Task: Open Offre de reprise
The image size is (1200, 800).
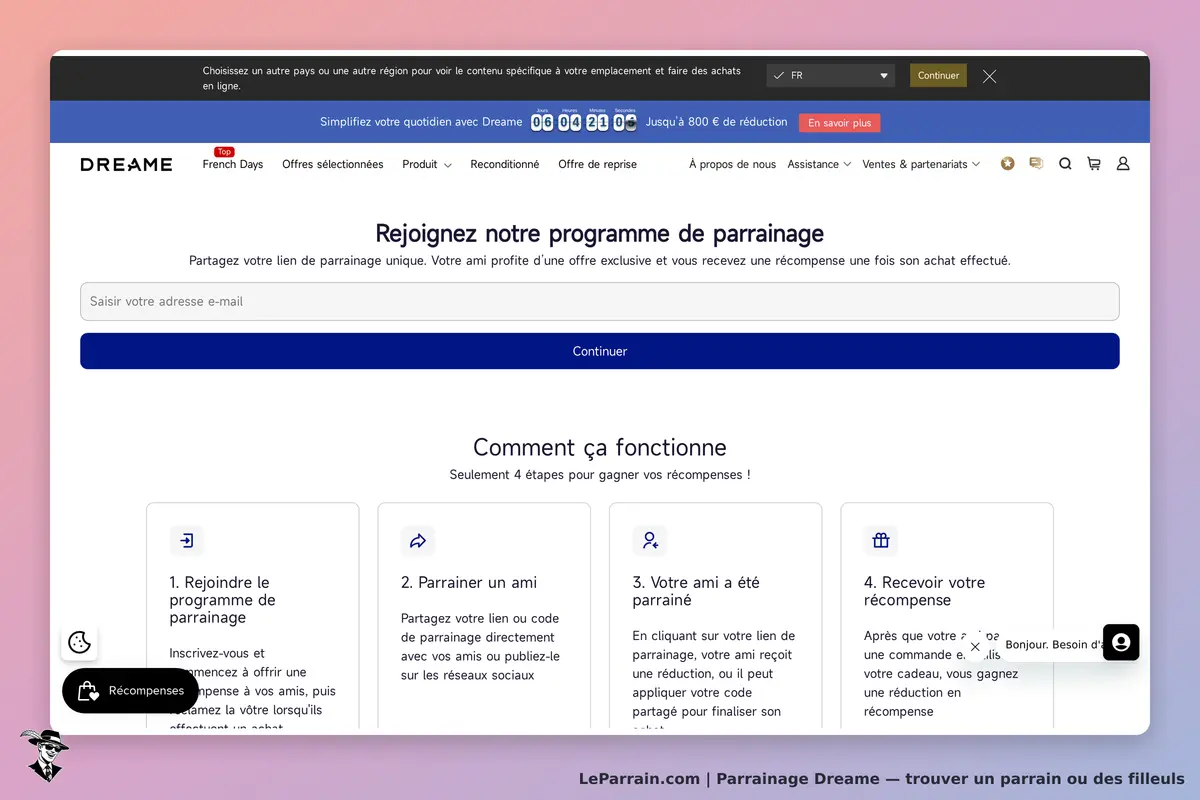Action: coord(597,165)
